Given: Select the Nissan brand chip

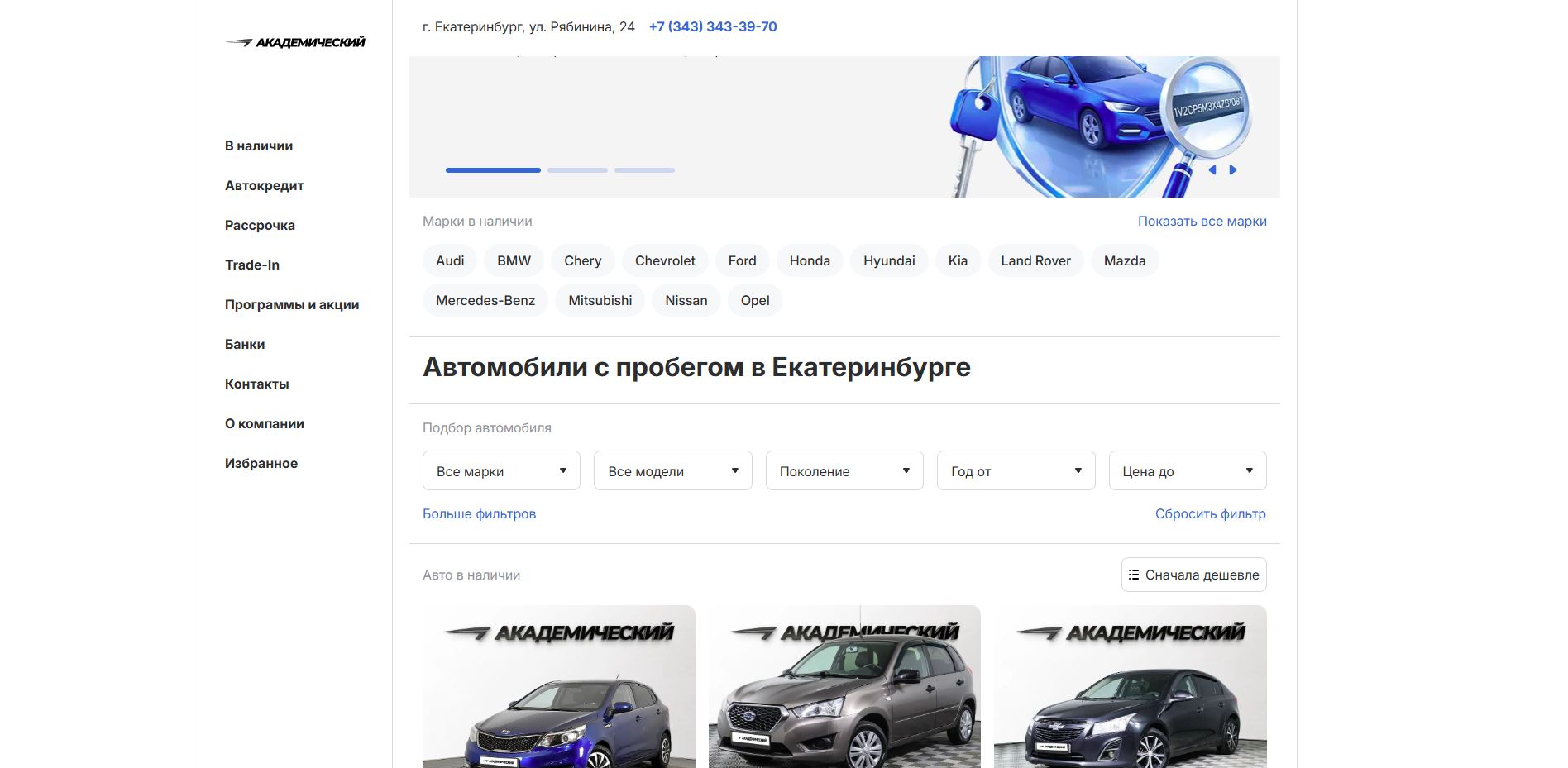Looking at the screenshot, I should [686, 300].
